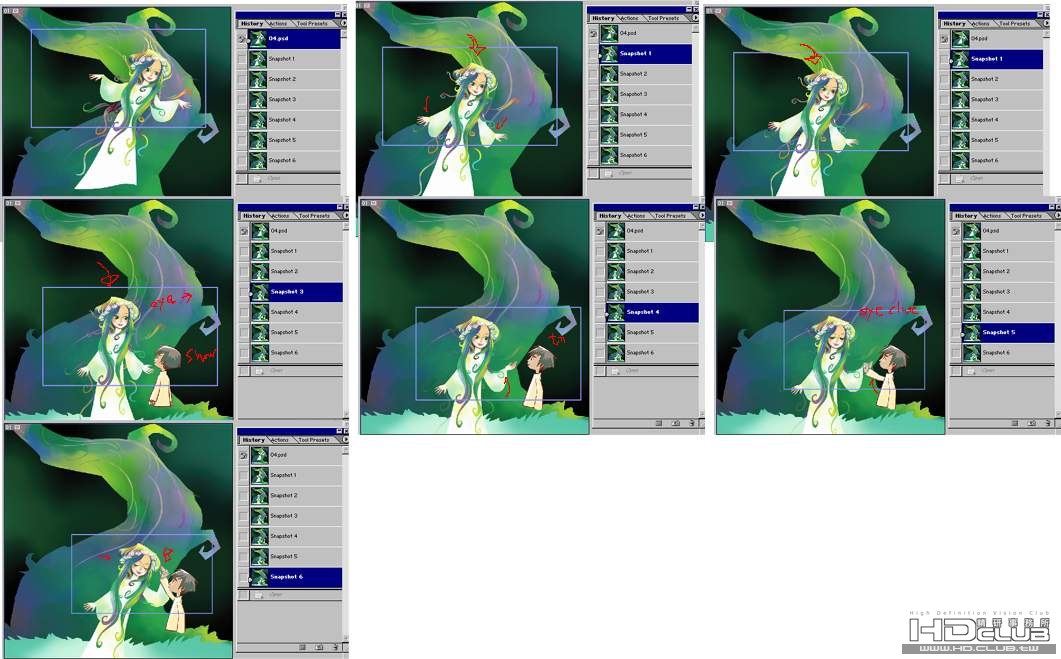Click trash icon in panel with Snapshot 5 highlighted
1061x659 pixels.
pos(1047,423)
